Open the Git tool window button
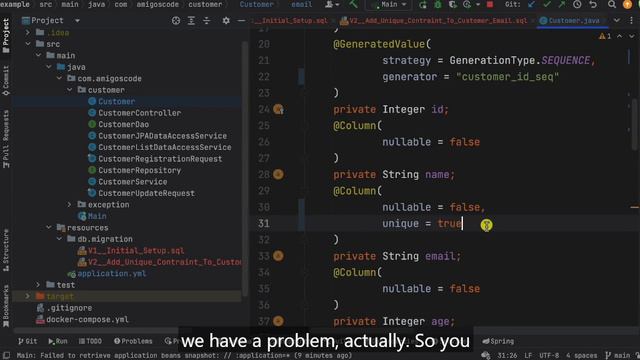640x360 pixels. (28, 341)
